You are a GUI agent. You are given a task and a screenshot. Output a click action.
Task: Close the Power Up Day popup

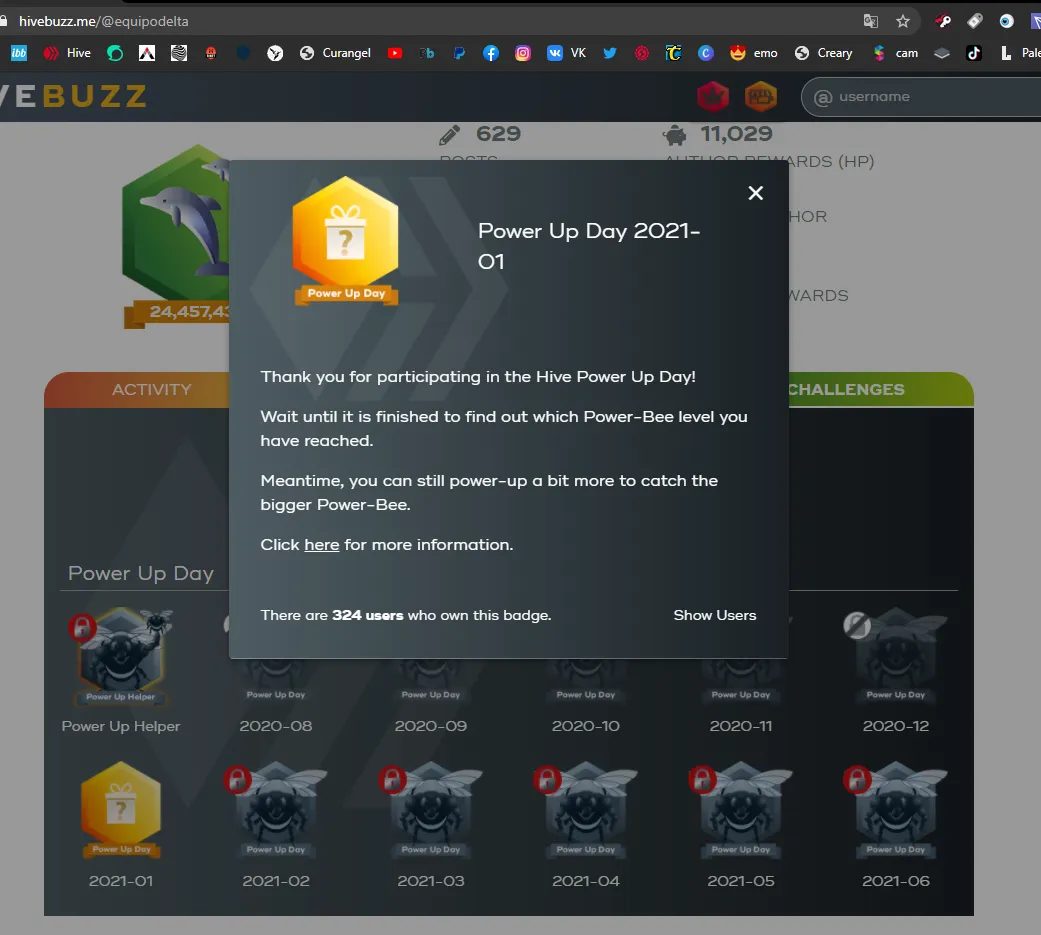point(756,193)
